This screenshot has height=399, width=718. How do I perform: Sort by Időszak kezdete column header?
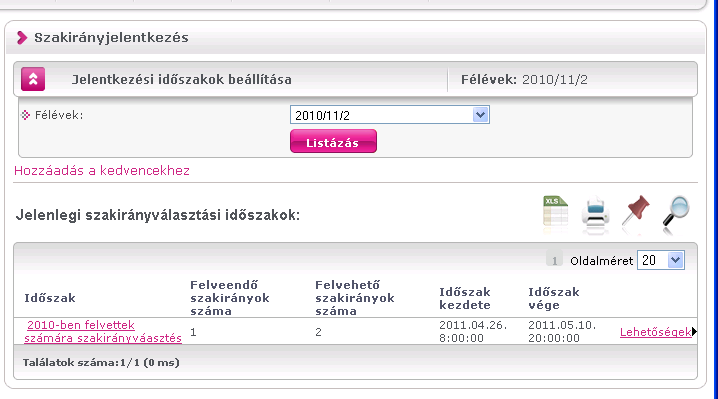coord(465,298)
